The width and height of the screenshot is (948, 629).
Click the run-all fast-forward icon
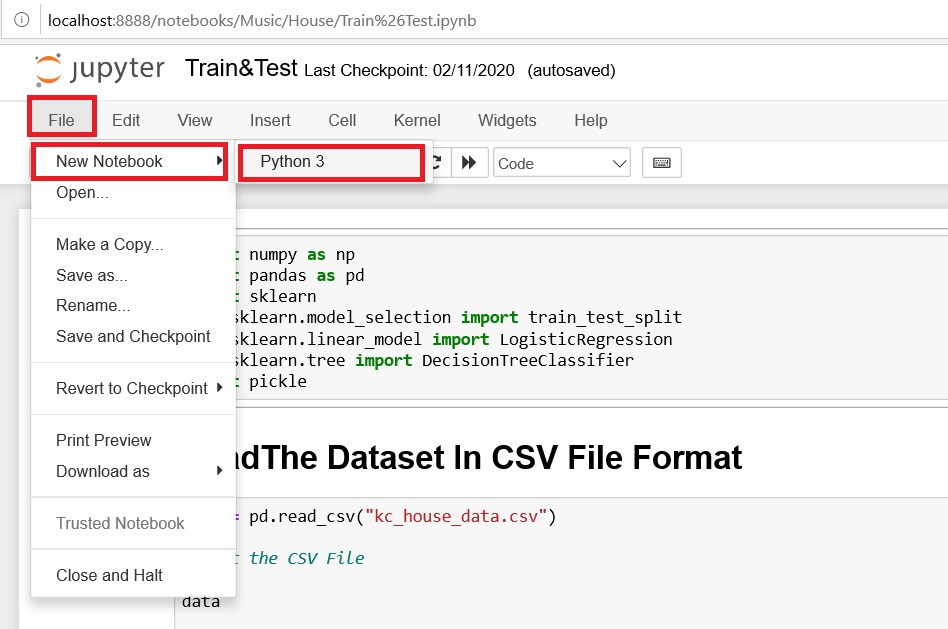click(469, 162)
